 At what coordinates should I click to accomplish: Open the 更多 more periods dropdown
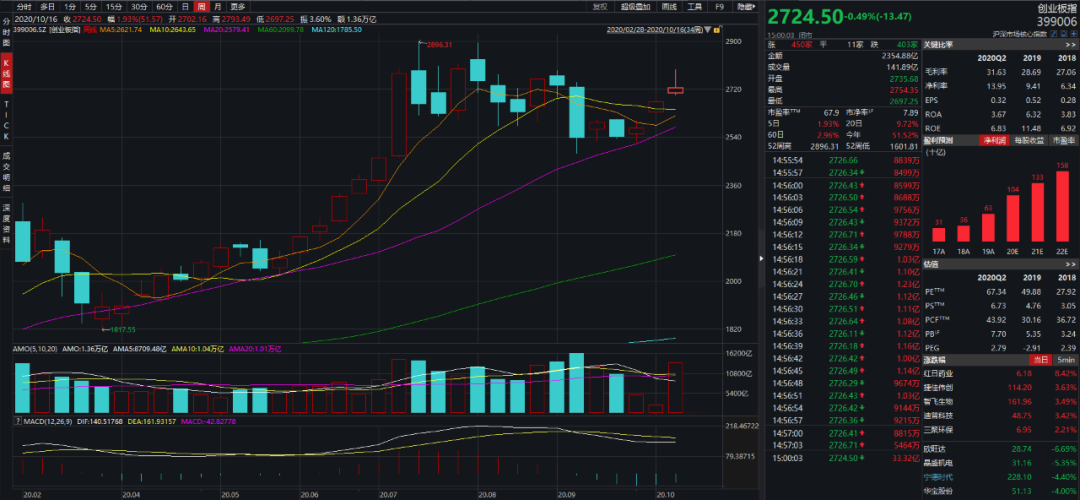(x=238, y=6)
